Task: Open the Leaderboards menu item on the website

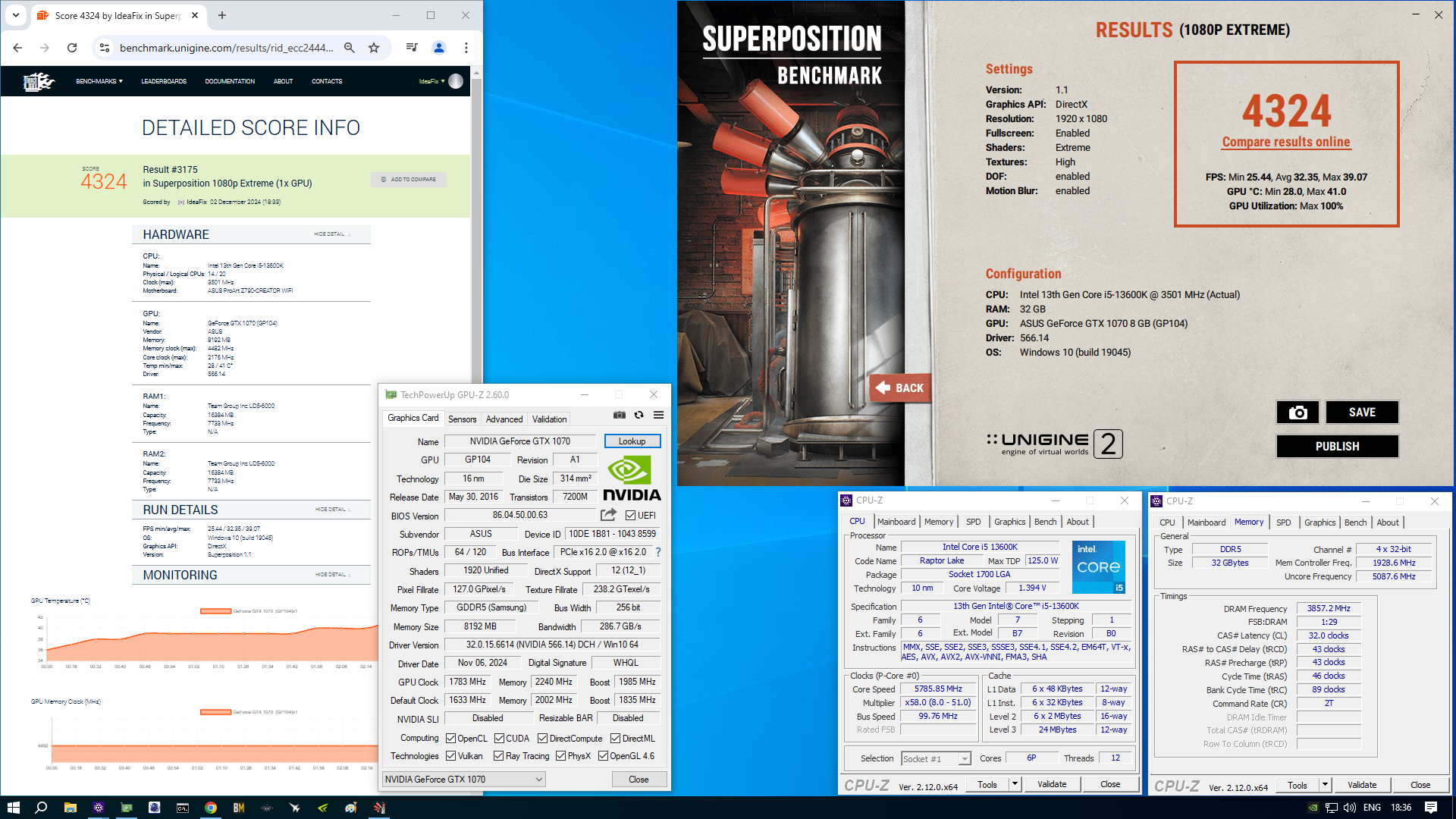Action: coord(164,81)
